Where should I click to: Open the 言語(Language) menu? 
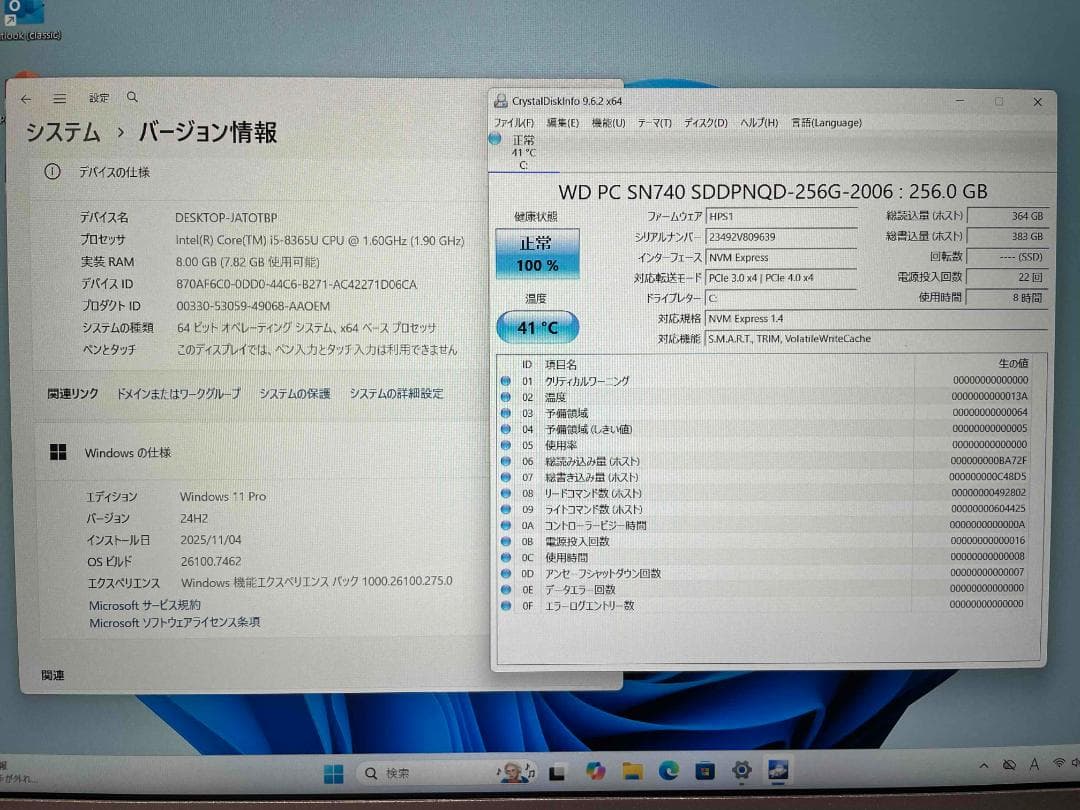click(x=826, y=122)
